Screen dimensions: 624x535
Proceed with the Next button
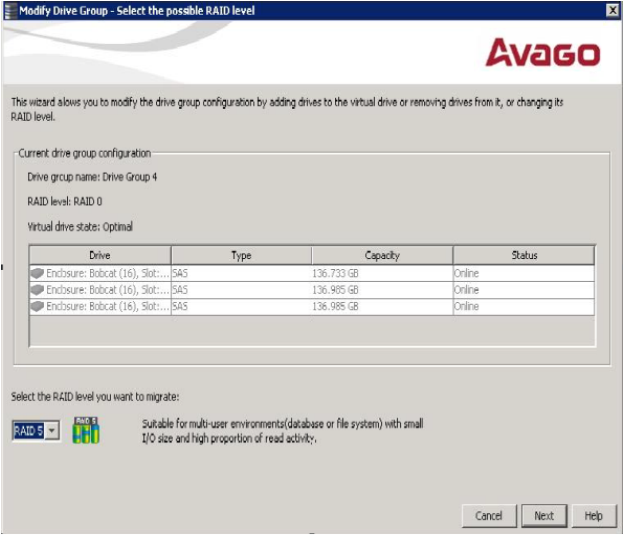[543, 516]
